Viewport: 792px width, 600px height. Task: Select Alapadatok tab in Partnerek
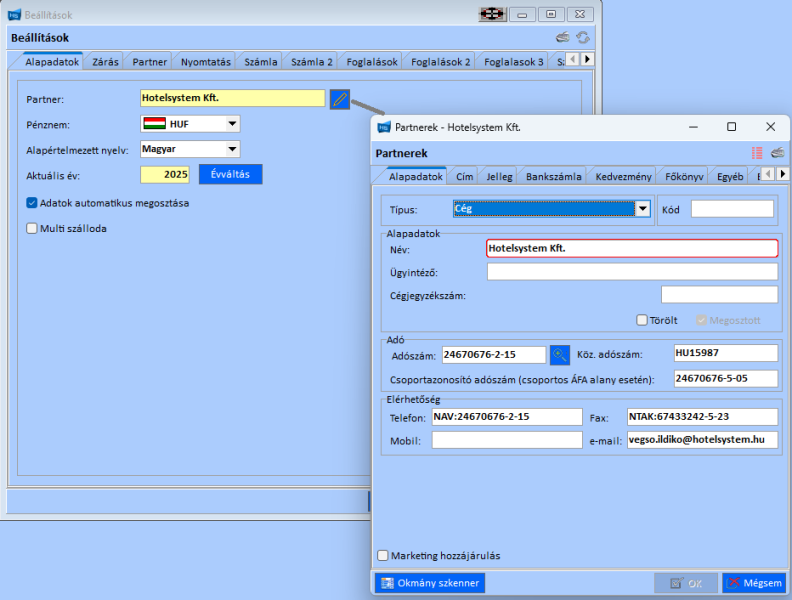click(416, 176)
